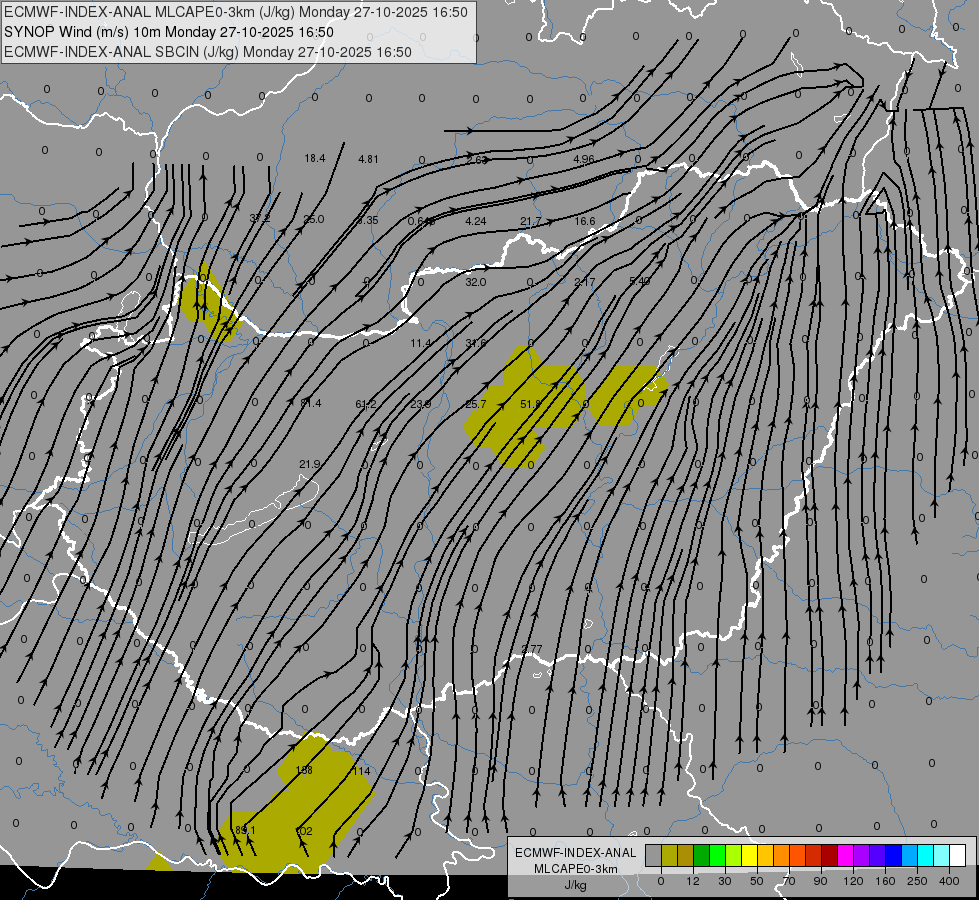Click the bright green legend swatch

click(x=717, y=855)
